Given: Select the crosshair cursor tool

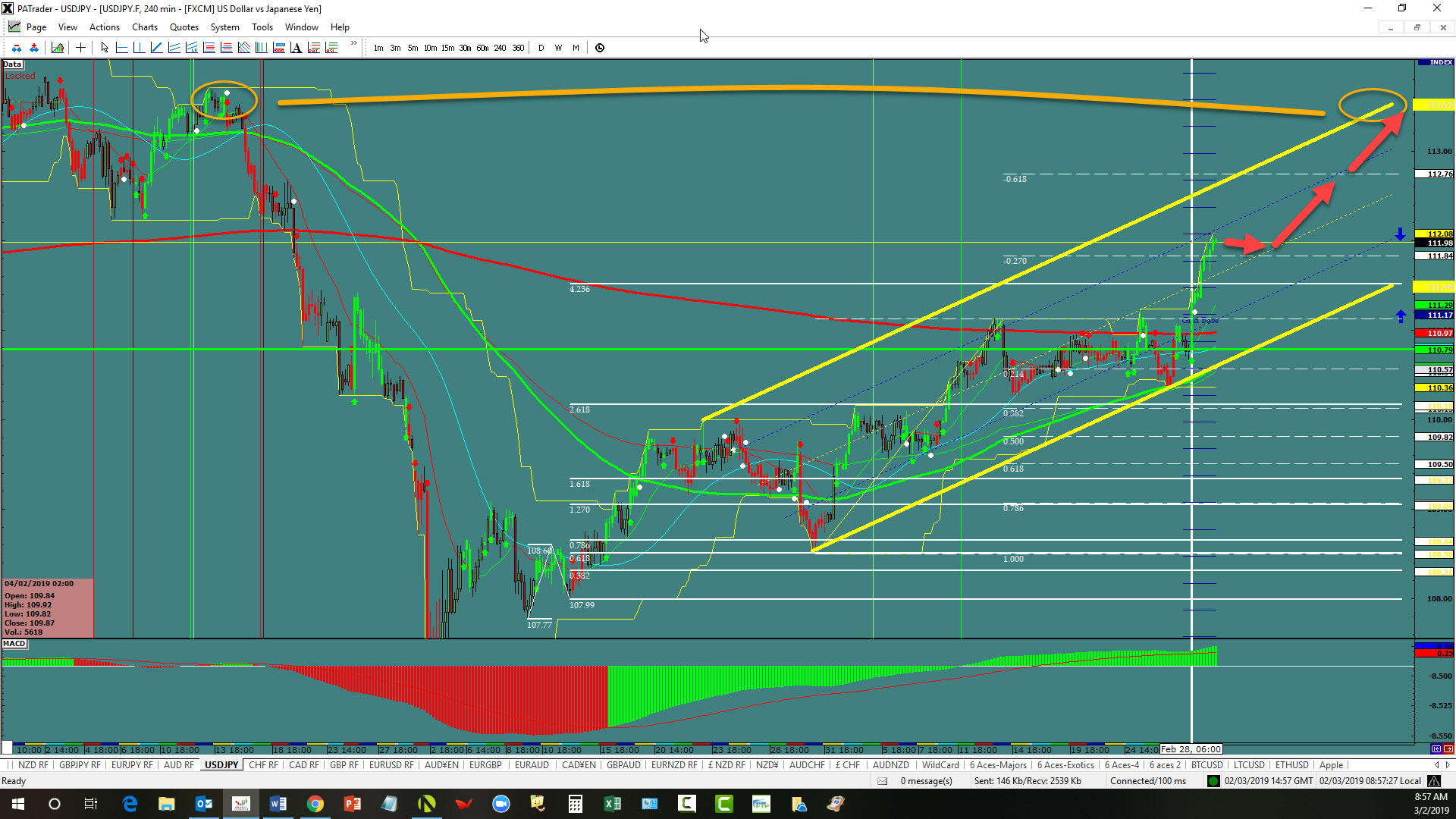Looking at the screenshot, I should tap(80, 48).
